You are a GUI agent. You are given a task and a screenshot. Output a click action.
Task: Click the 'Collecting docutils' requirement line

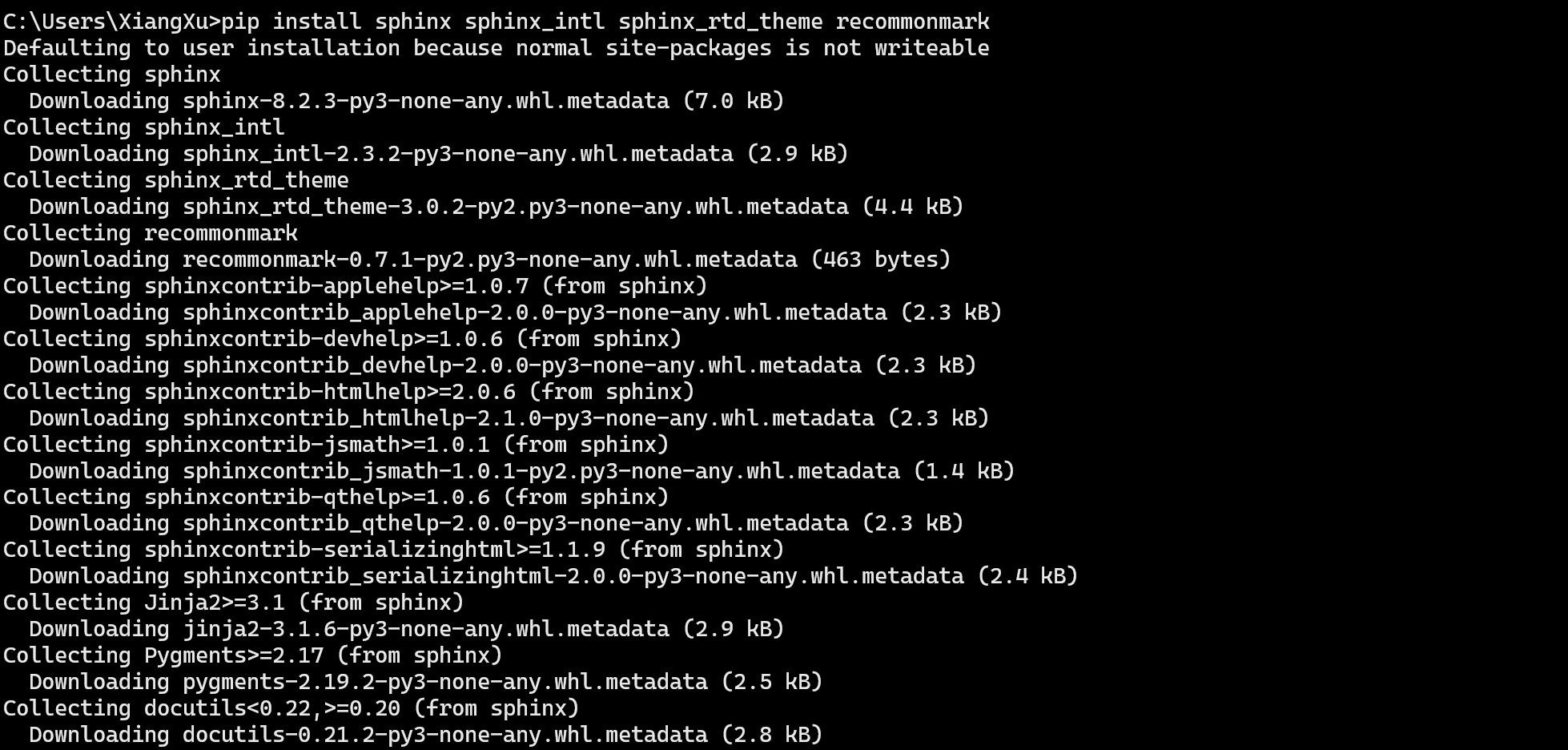(291, 708)
